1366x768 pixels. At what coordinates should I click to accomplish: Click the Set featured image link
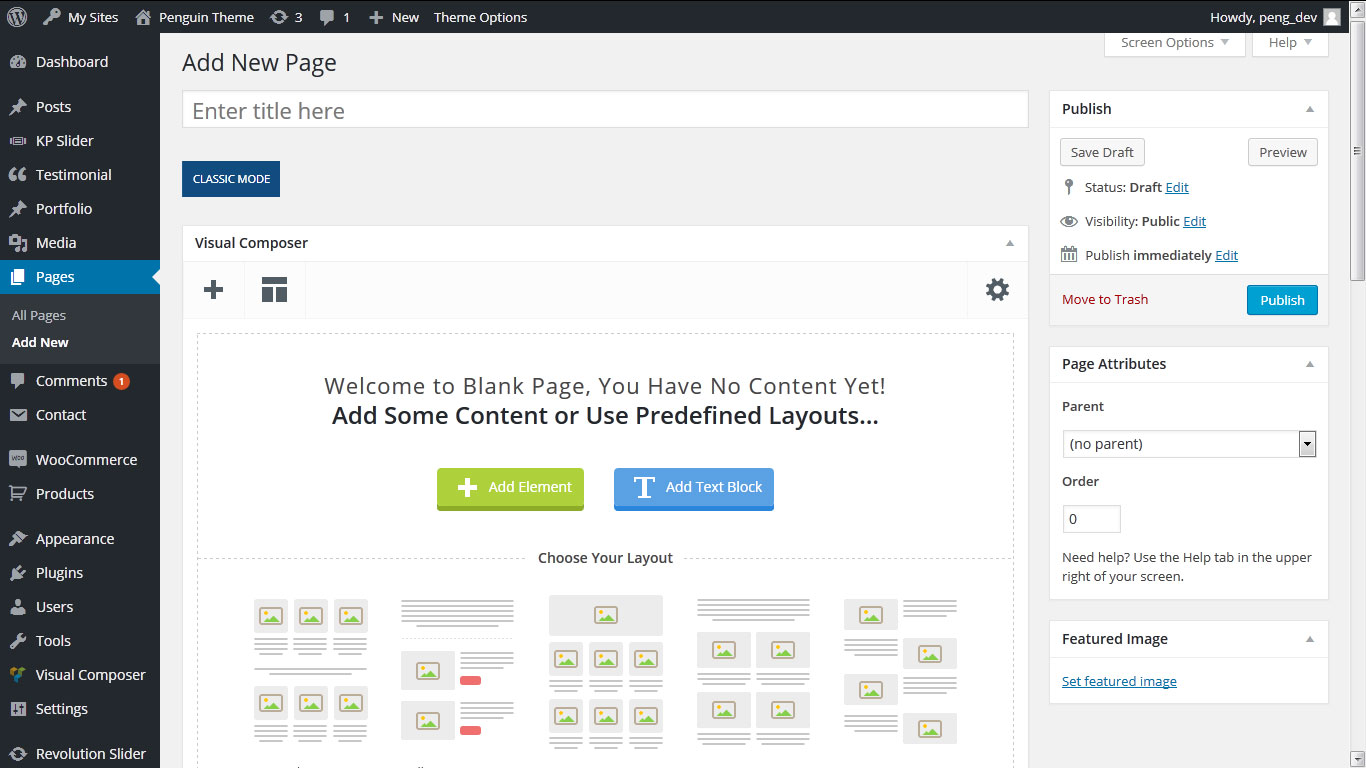tap(1119, 681)
